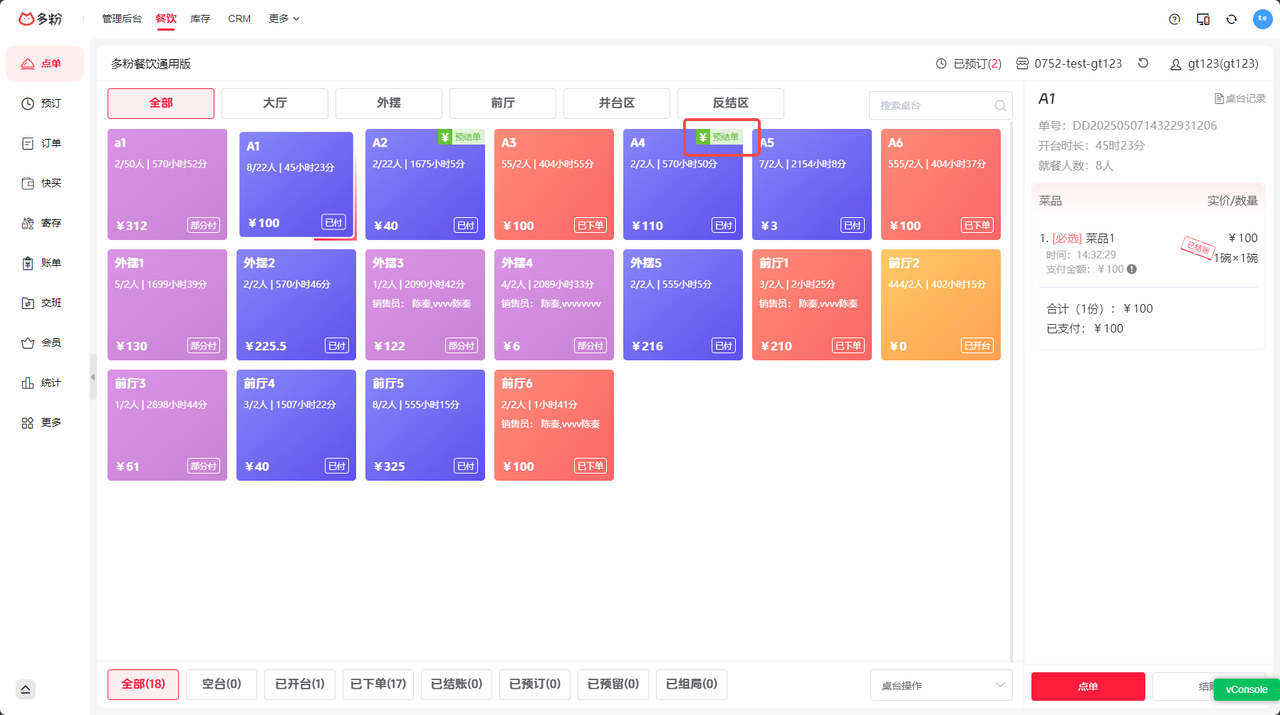The height and width of the screenshot is (715, 1280).
Task: Filter tables by 已下单(17) status
Action: (377, 684)
